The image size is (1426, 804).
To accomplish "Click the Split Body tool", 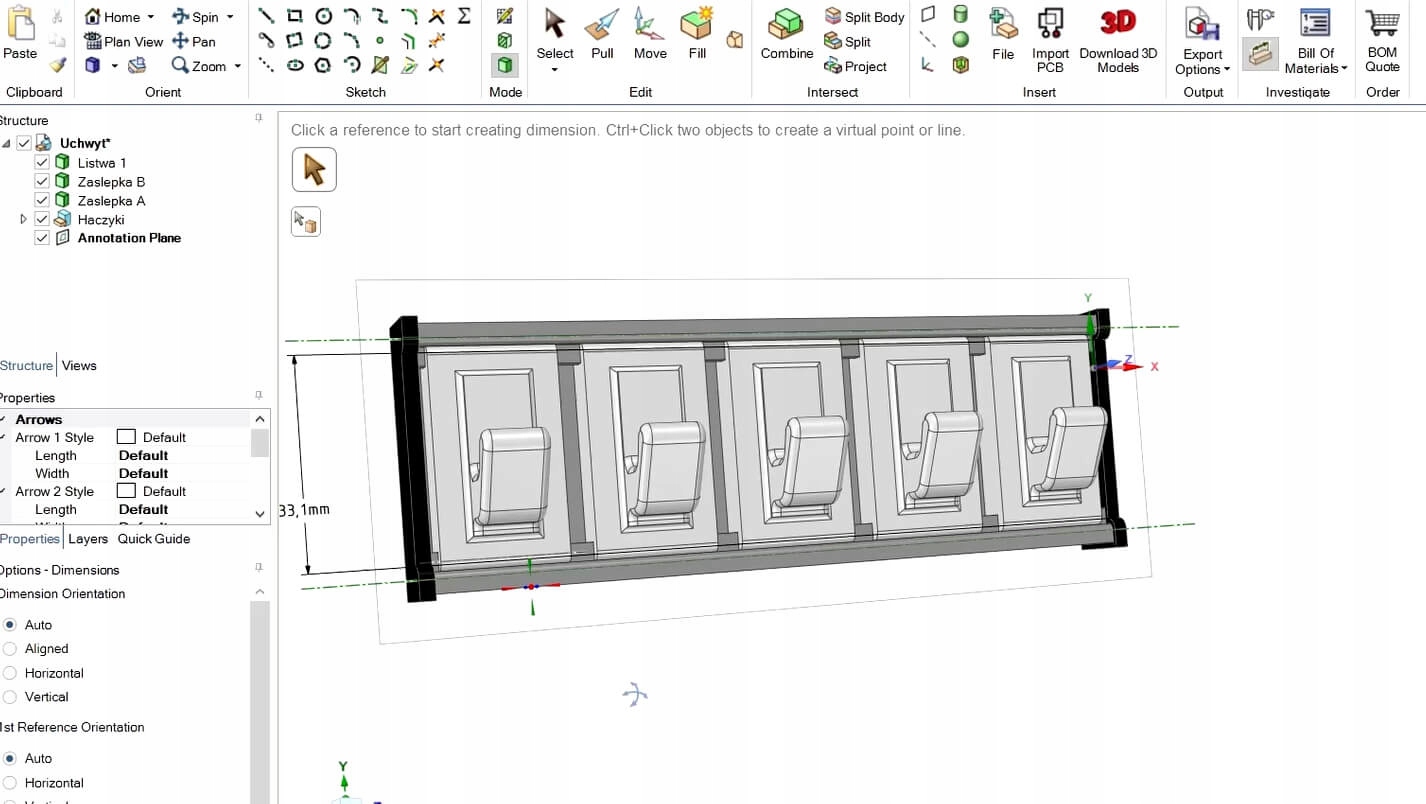I will pyautogui.click(x=864, y=17).
